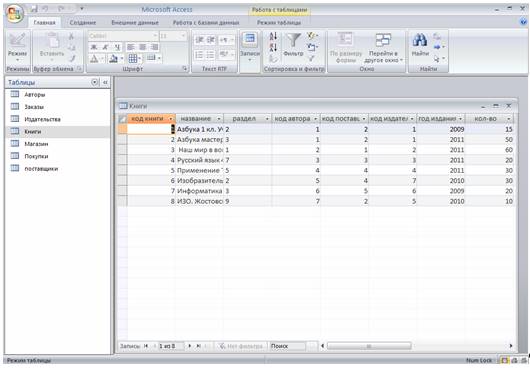
Task: Click the Режим view button
Action: (17, 47)
